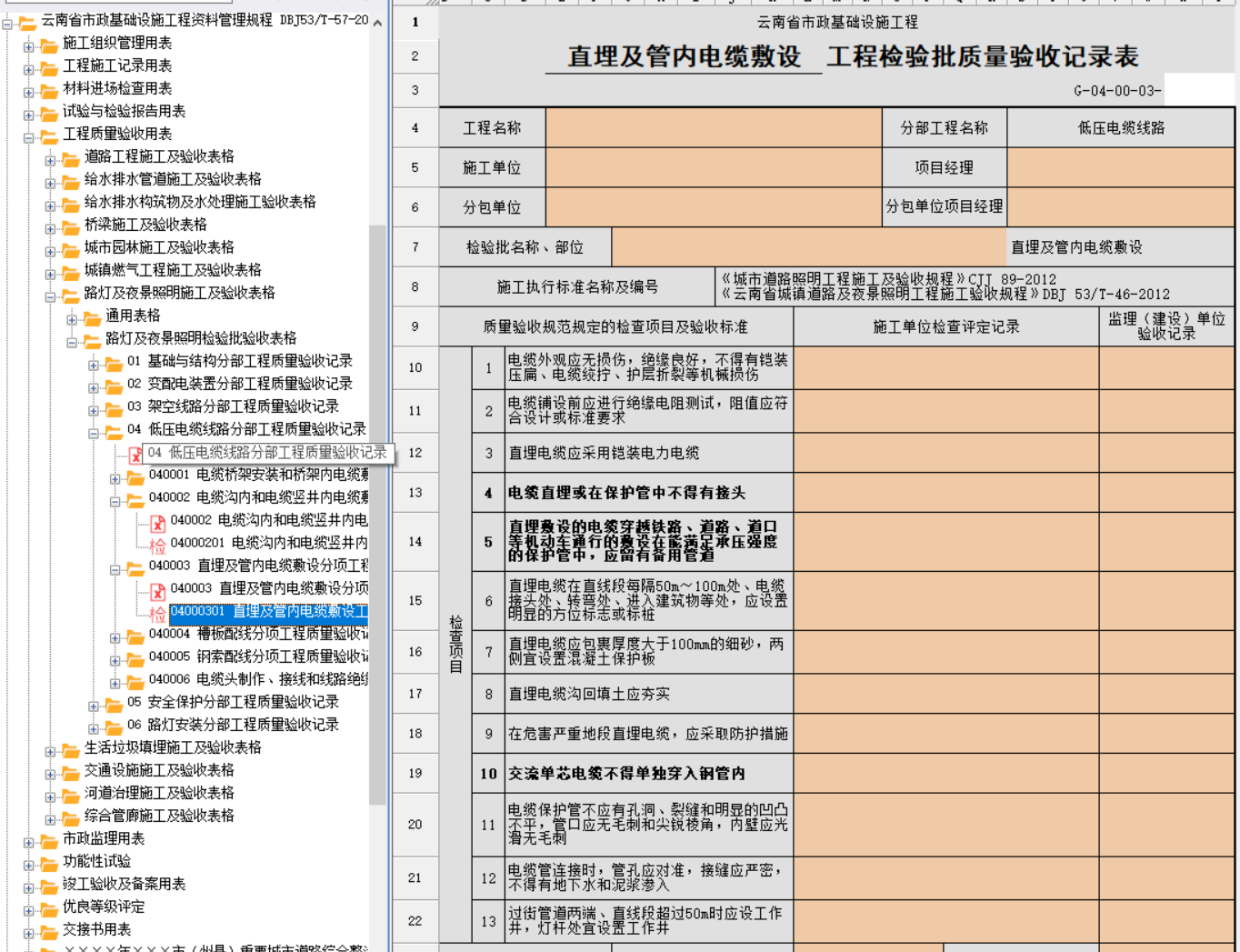Click item 8 text 直埋电缆沟回填土应夯实
Image resolution: width=1240 pixels, height=952 pixels.
click(588, 695)
